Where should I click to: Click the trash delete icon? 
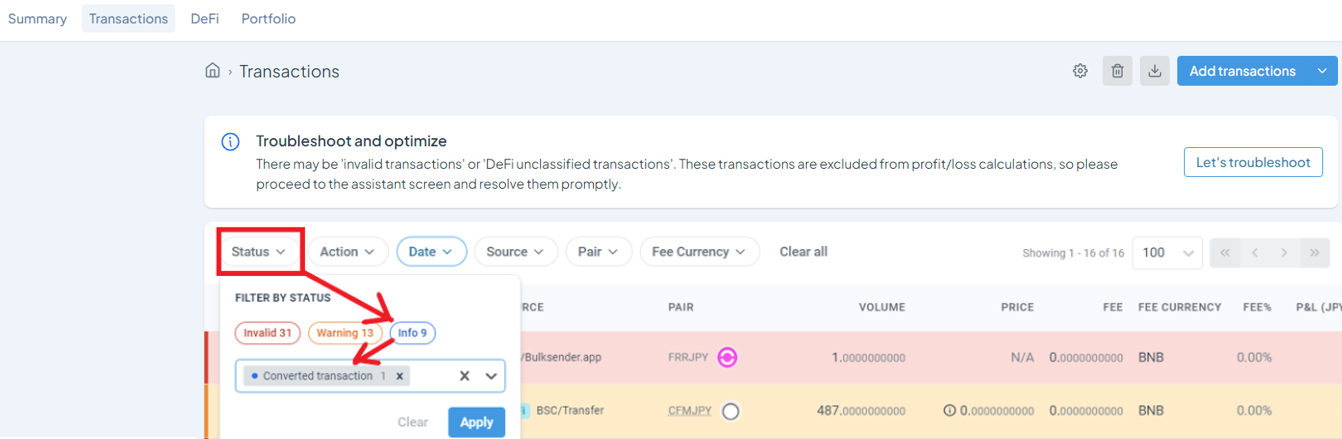click(x=1118, y=71)
